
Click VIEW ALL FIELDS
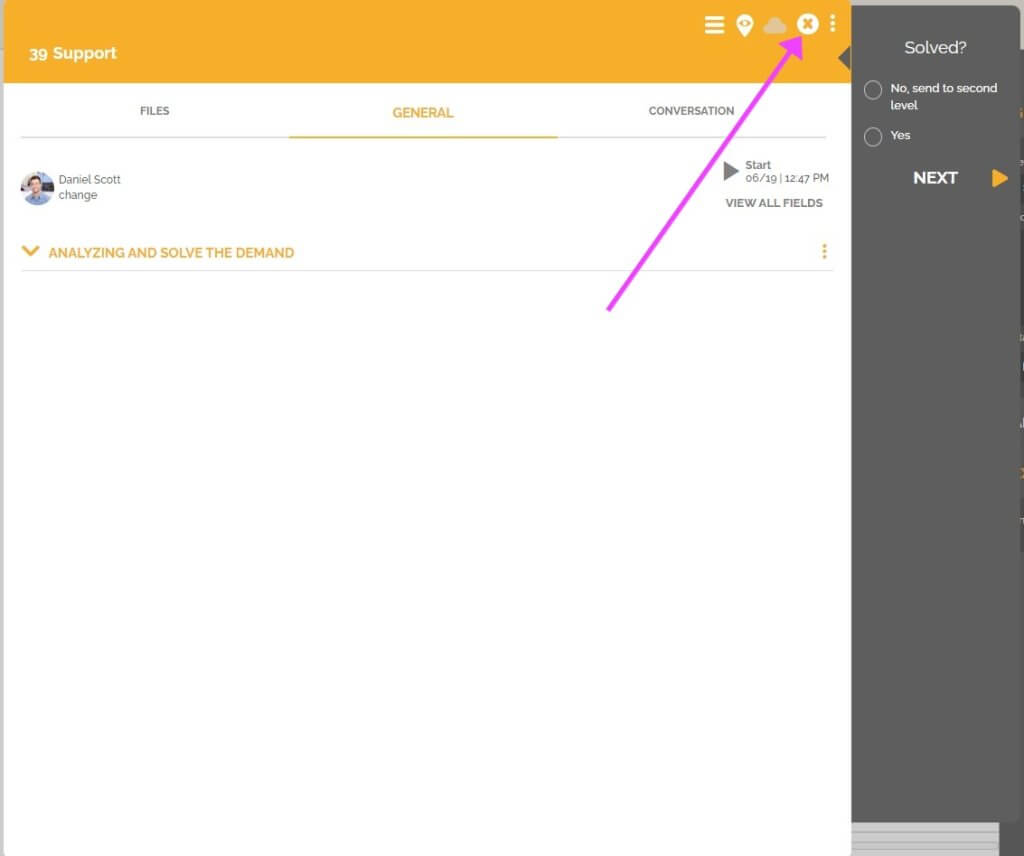(x=774, y=202)
